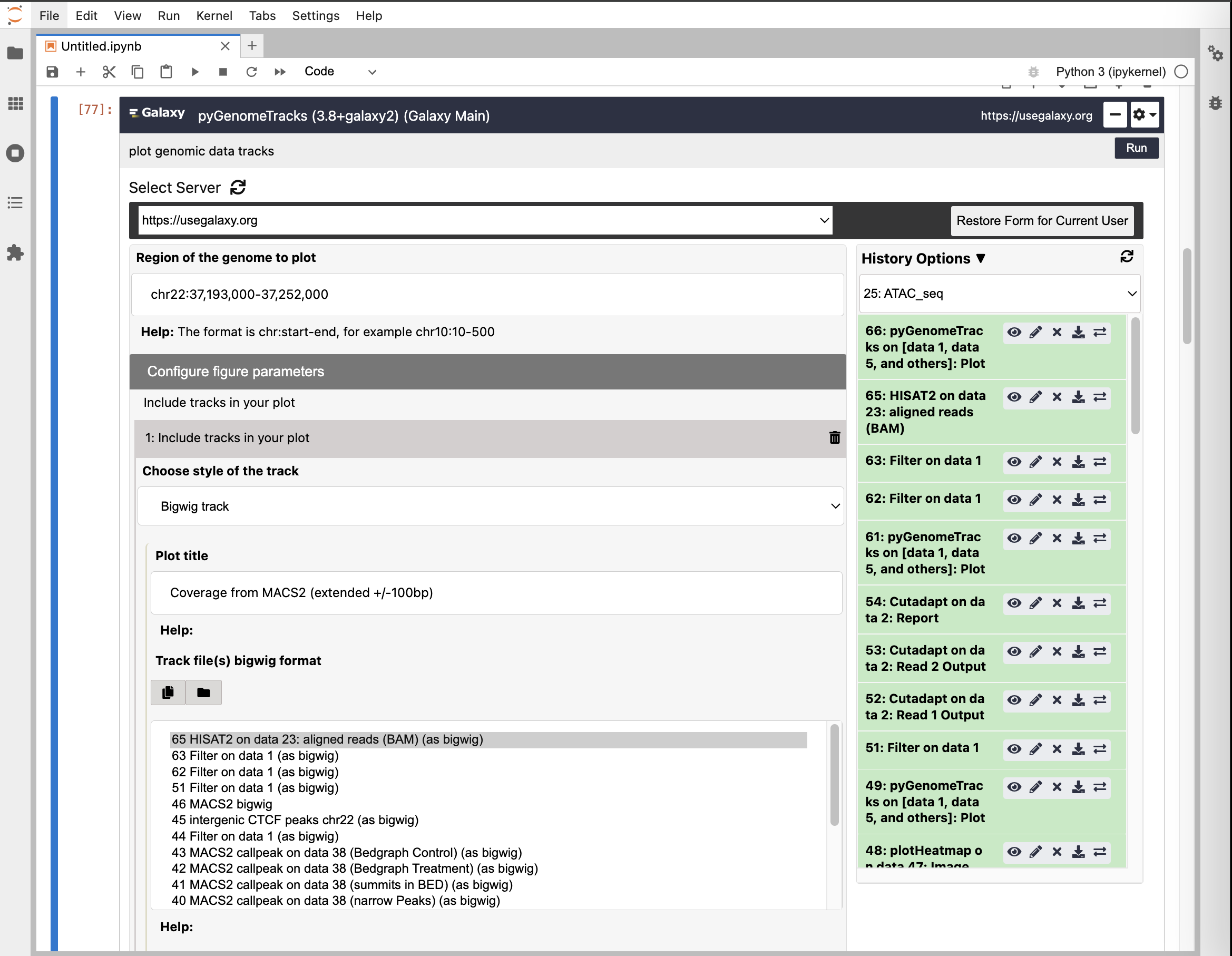The image size is (1232, 956).
Task: Click the Run button in Galaxy widget
Action: click(1136, 148)
